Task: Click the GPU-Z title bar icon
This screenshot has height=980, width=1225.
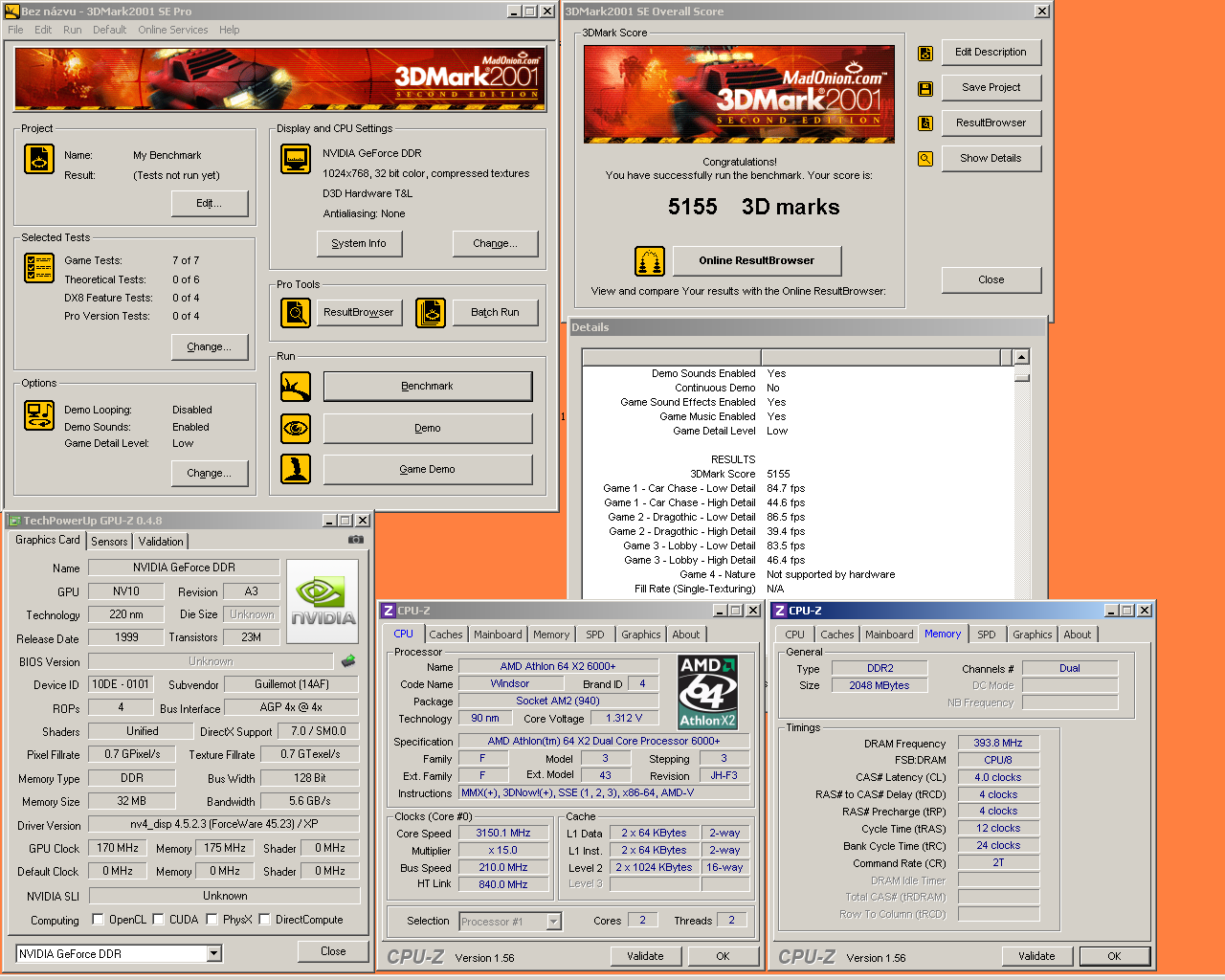Action: point(14,521)
